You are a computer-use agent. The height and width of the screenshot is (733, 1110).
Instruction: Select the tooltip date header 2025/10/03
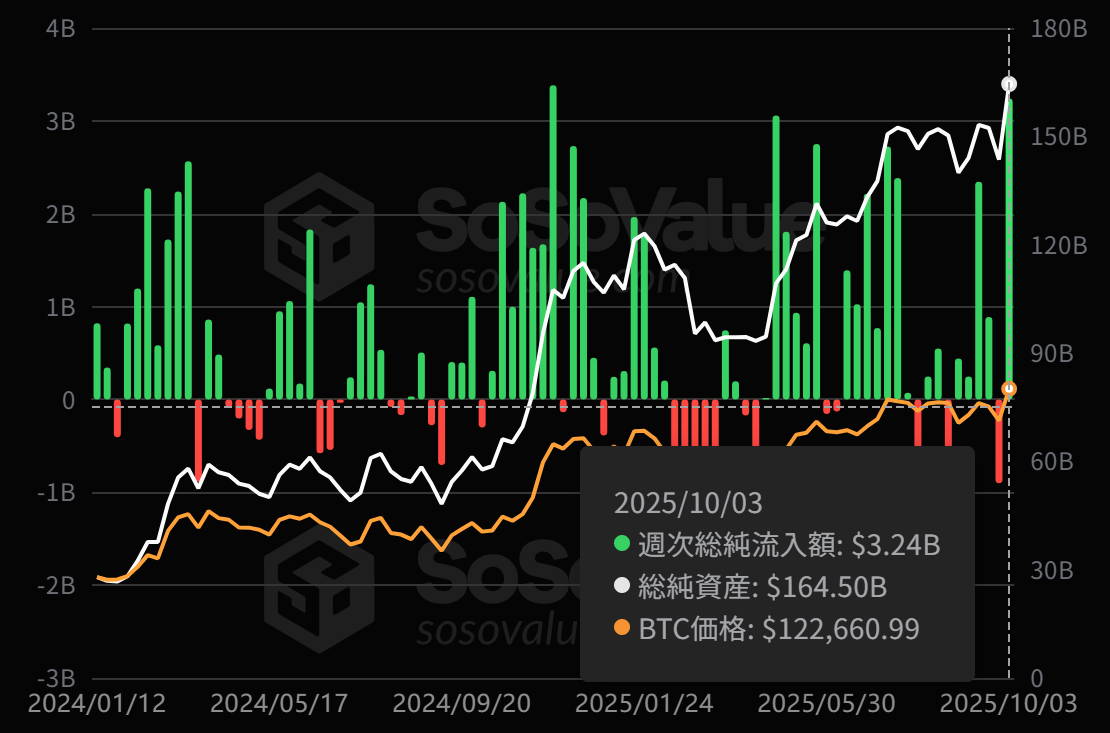[677, 501]
